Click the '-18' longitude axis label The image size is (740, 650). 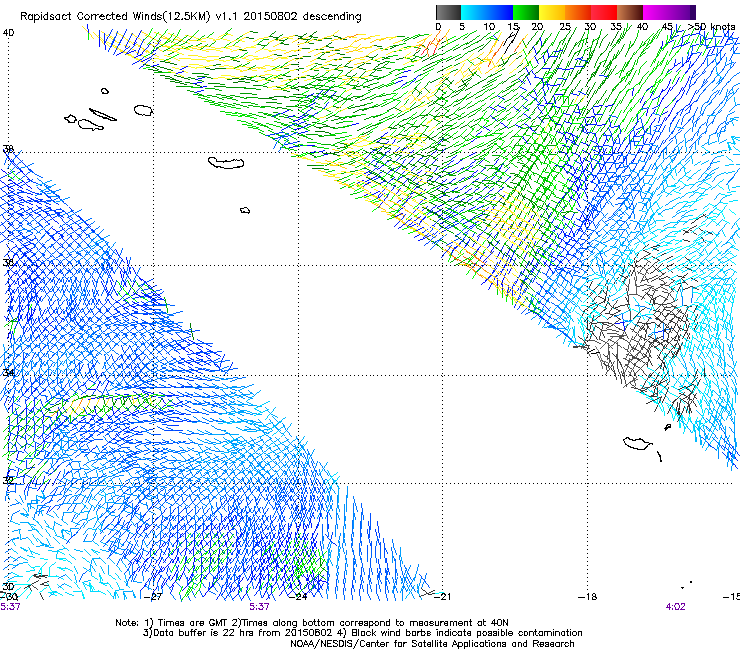pos(587,597)
